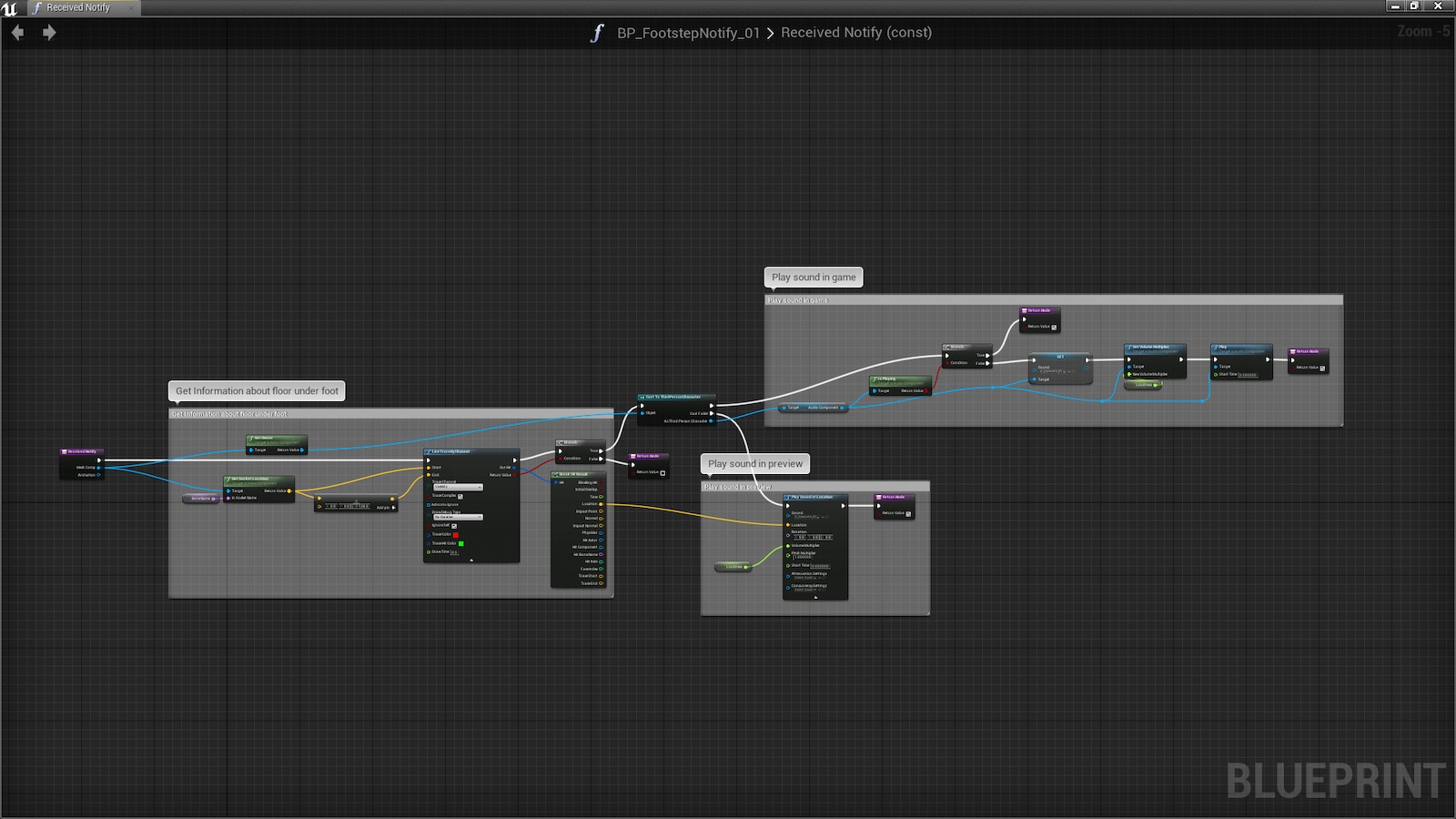Click the Break Hit Result node icon
The width and height of the screenshot is (1456, 819).
pyautogui.click(x=555, y=474)
